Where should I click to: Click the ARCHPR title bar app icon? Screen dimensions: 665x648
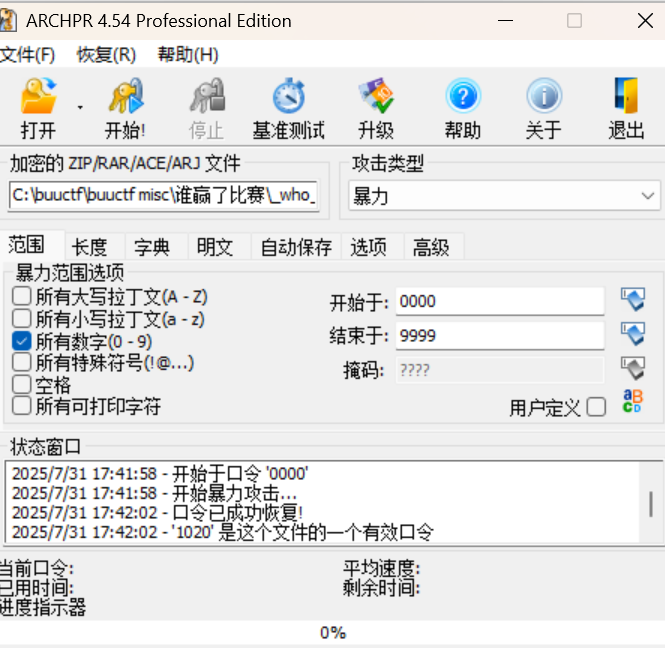click(x=8, y=20)
